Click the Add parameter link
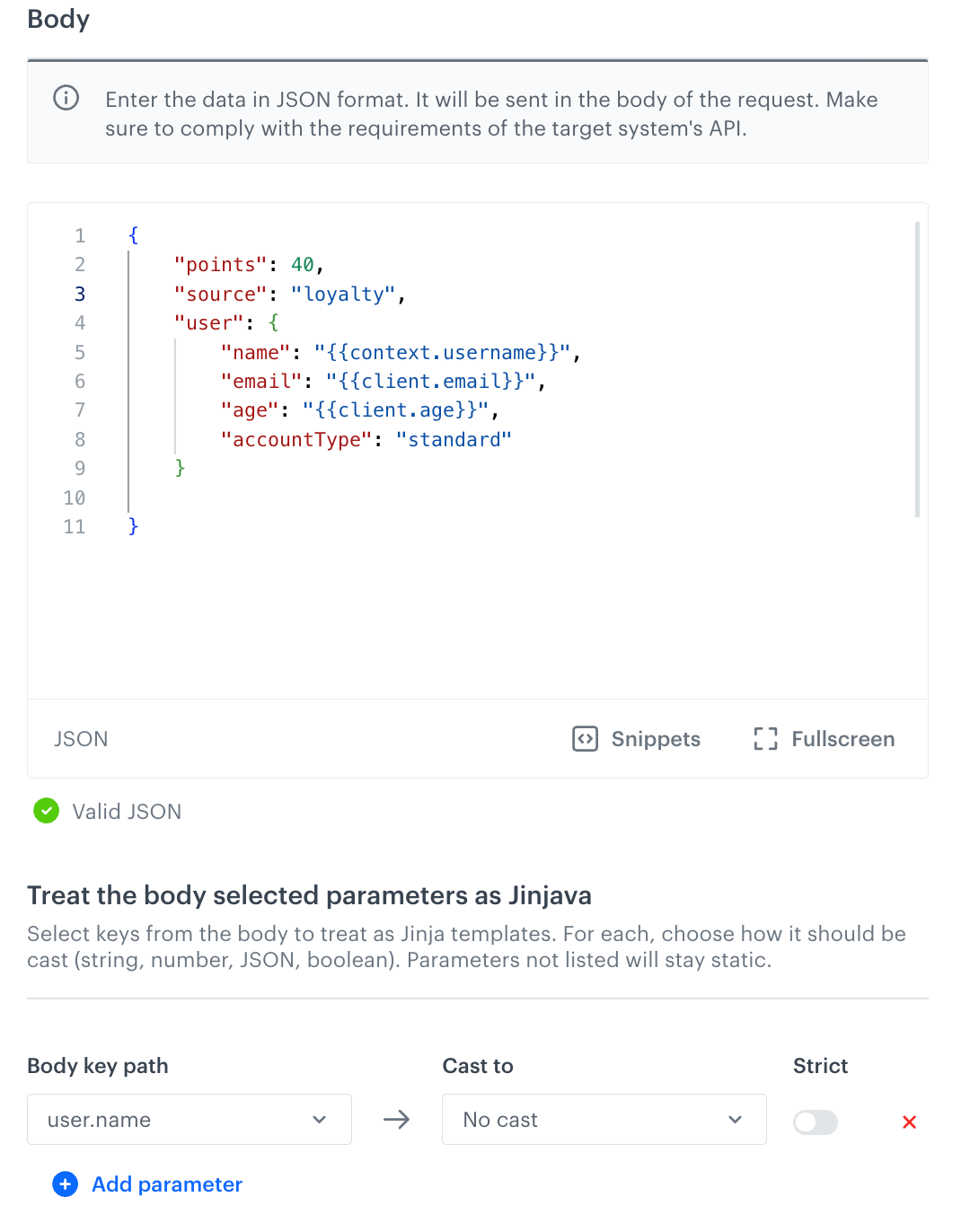This screenshot has width=979, height=1232. click(x=167, y=1184)
